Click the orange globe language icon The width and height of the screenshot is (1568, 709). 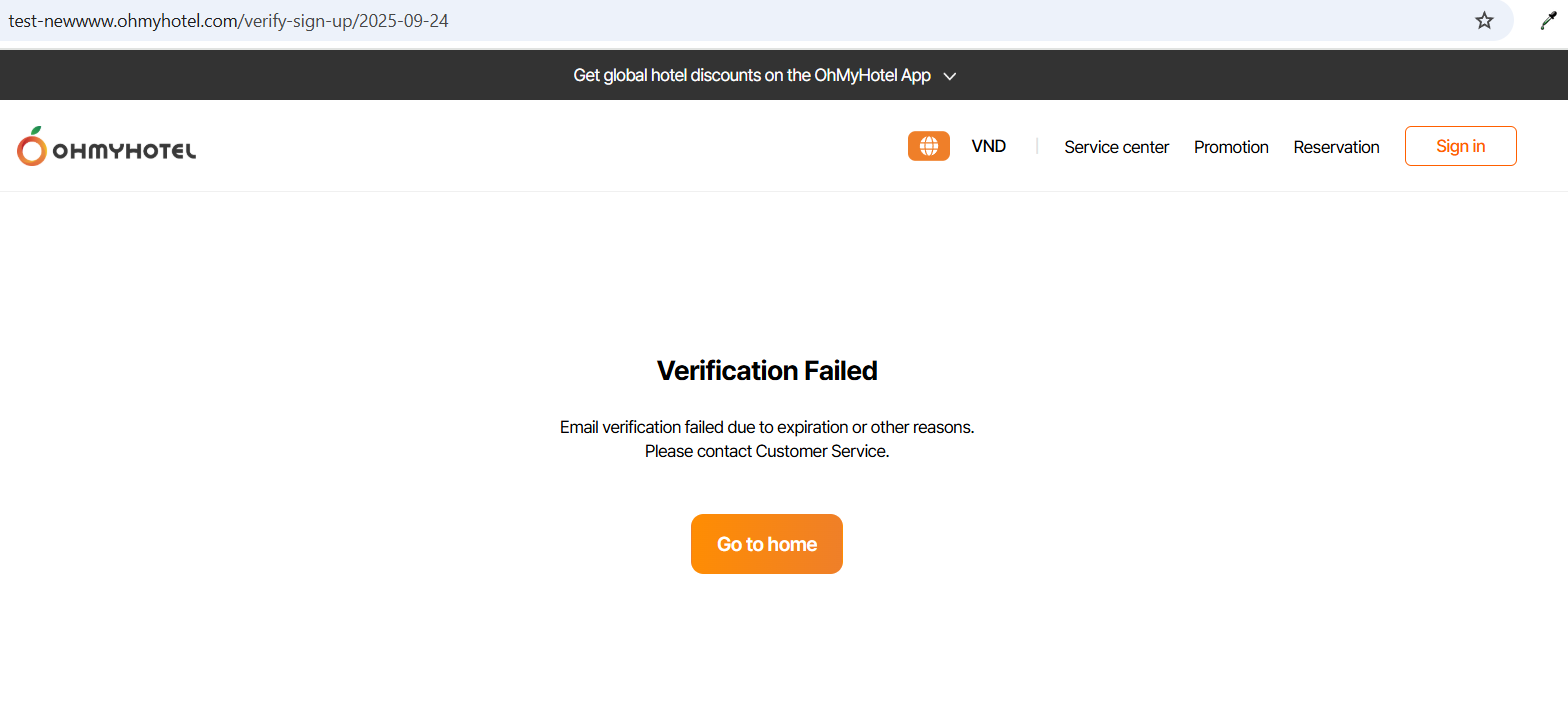pos(928,146)
